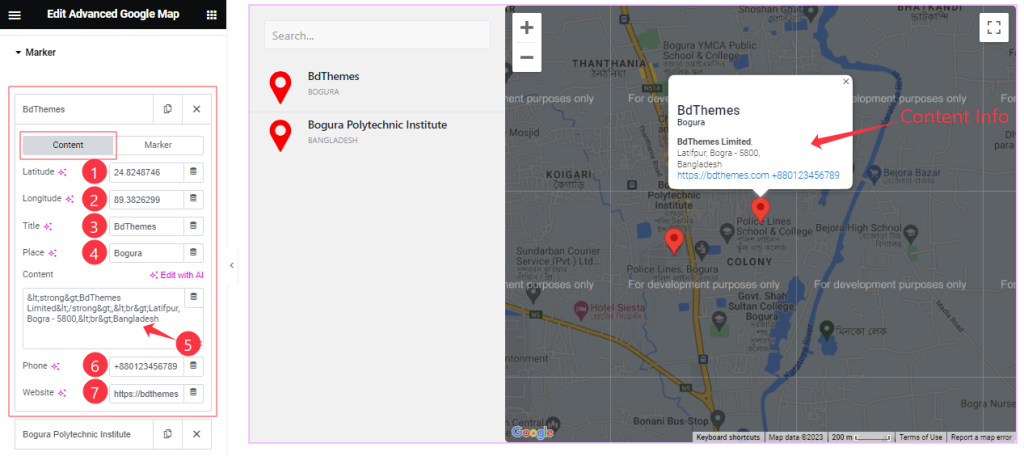Switch to the Marker tab
This screenshot has width=1024, height=456.
point(158,145)
